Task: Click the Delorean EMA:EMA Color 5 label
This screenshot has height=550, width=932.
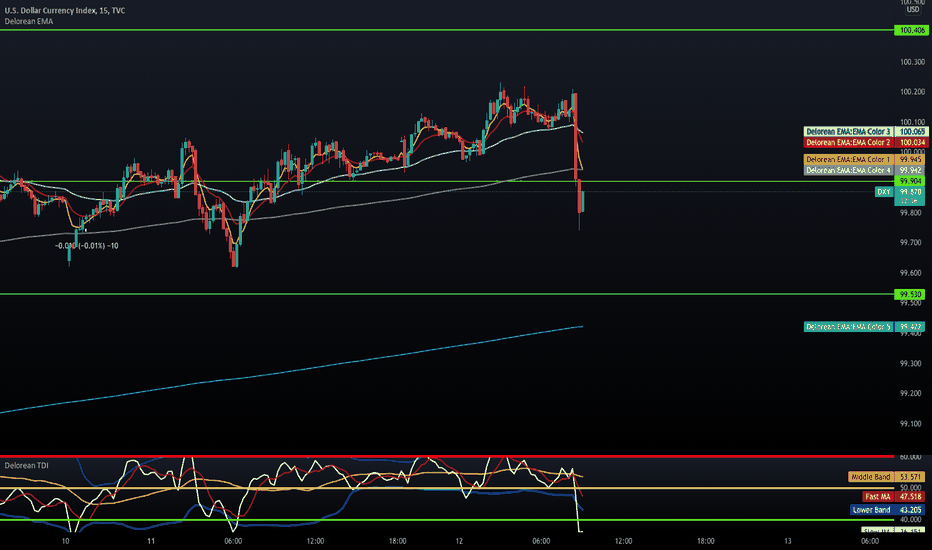Action: (848, 326)
